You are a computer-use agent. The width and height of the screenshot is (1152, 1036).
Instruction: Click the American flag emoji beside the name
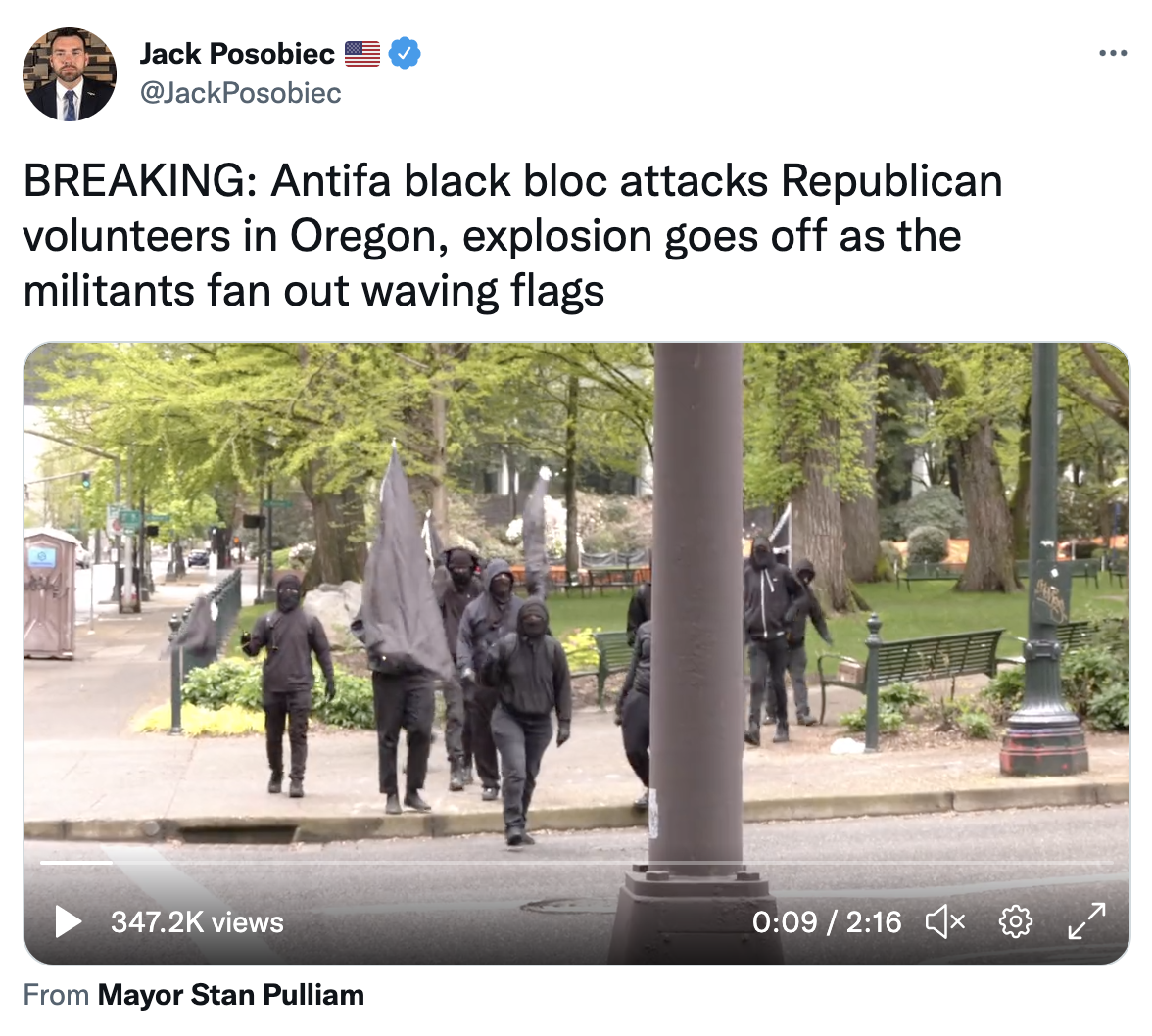[362, 54]
